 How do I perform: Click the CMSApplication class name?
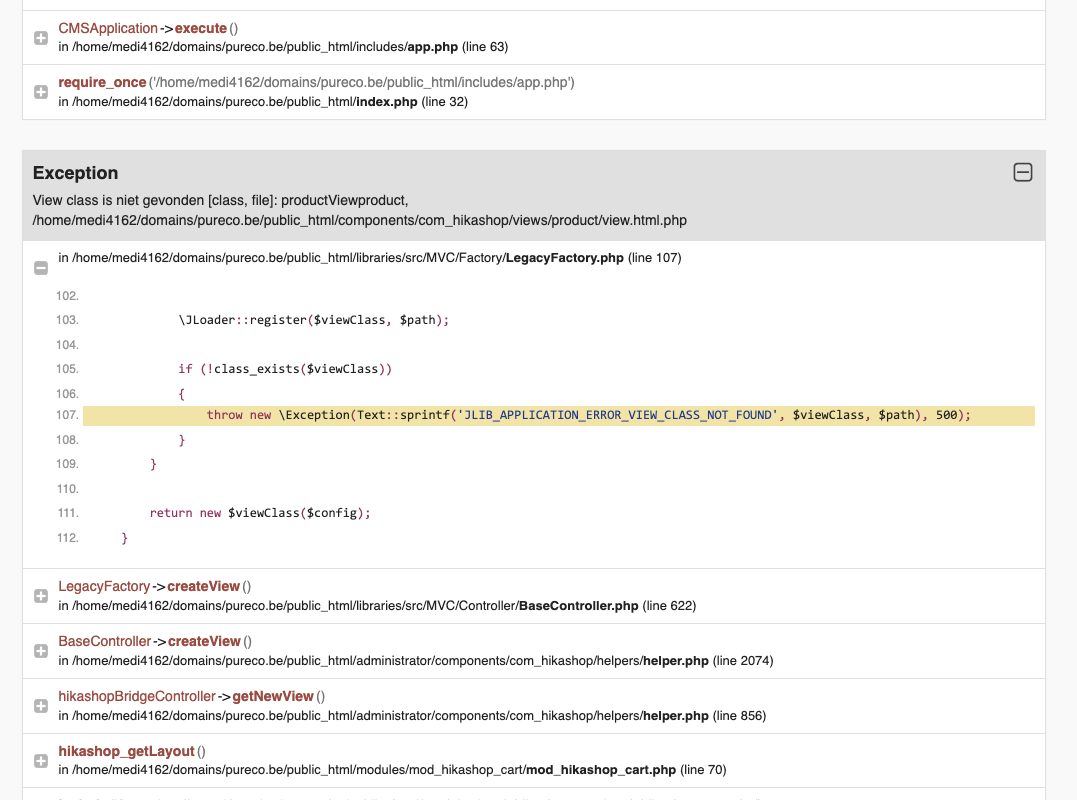(x=108, y=29)
